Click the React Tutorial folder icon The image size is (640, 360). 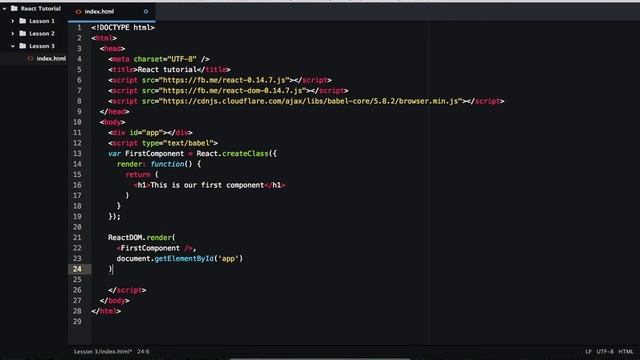coord(14,8)
